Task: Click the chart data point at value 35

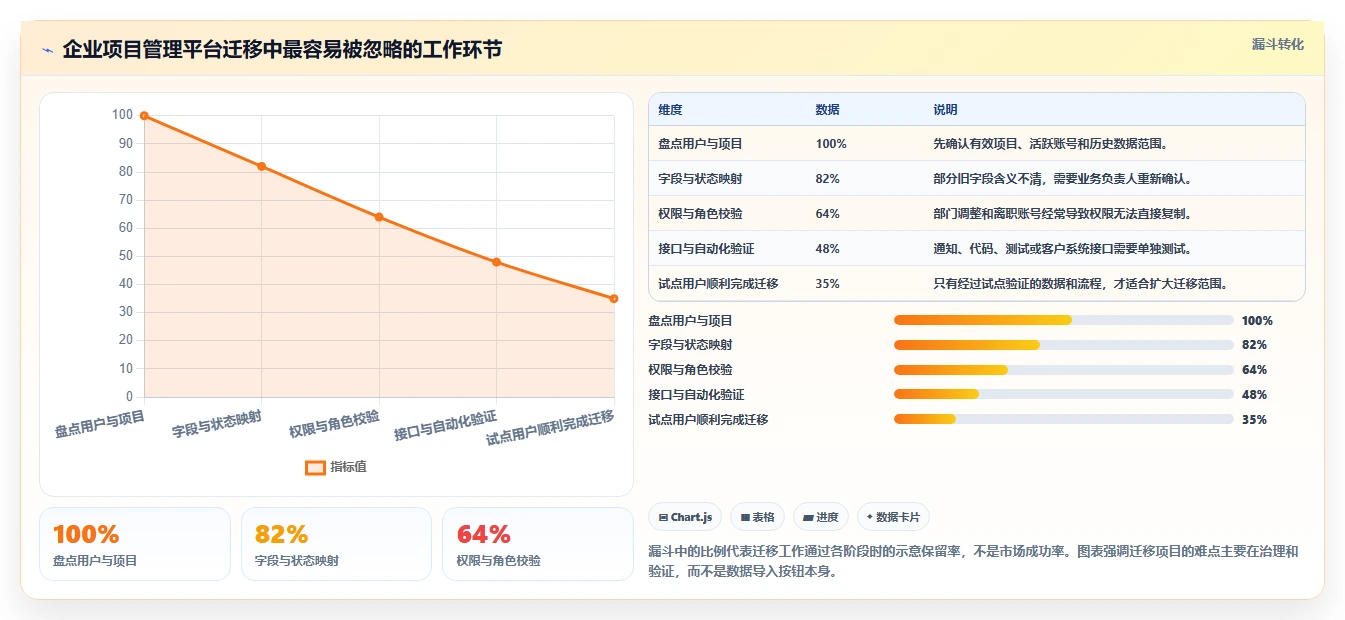Action: pyautogui.click(x=614, y=298)
